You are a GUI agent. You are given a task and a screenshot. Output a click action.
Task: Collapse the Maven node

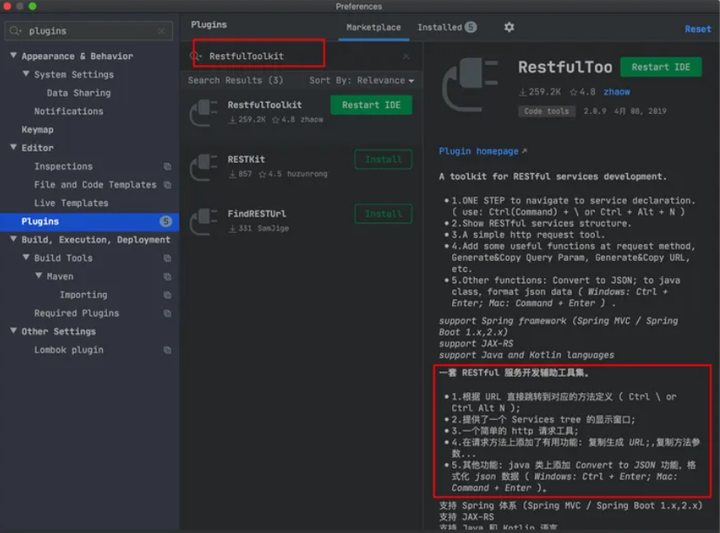[x=39, y=276]
